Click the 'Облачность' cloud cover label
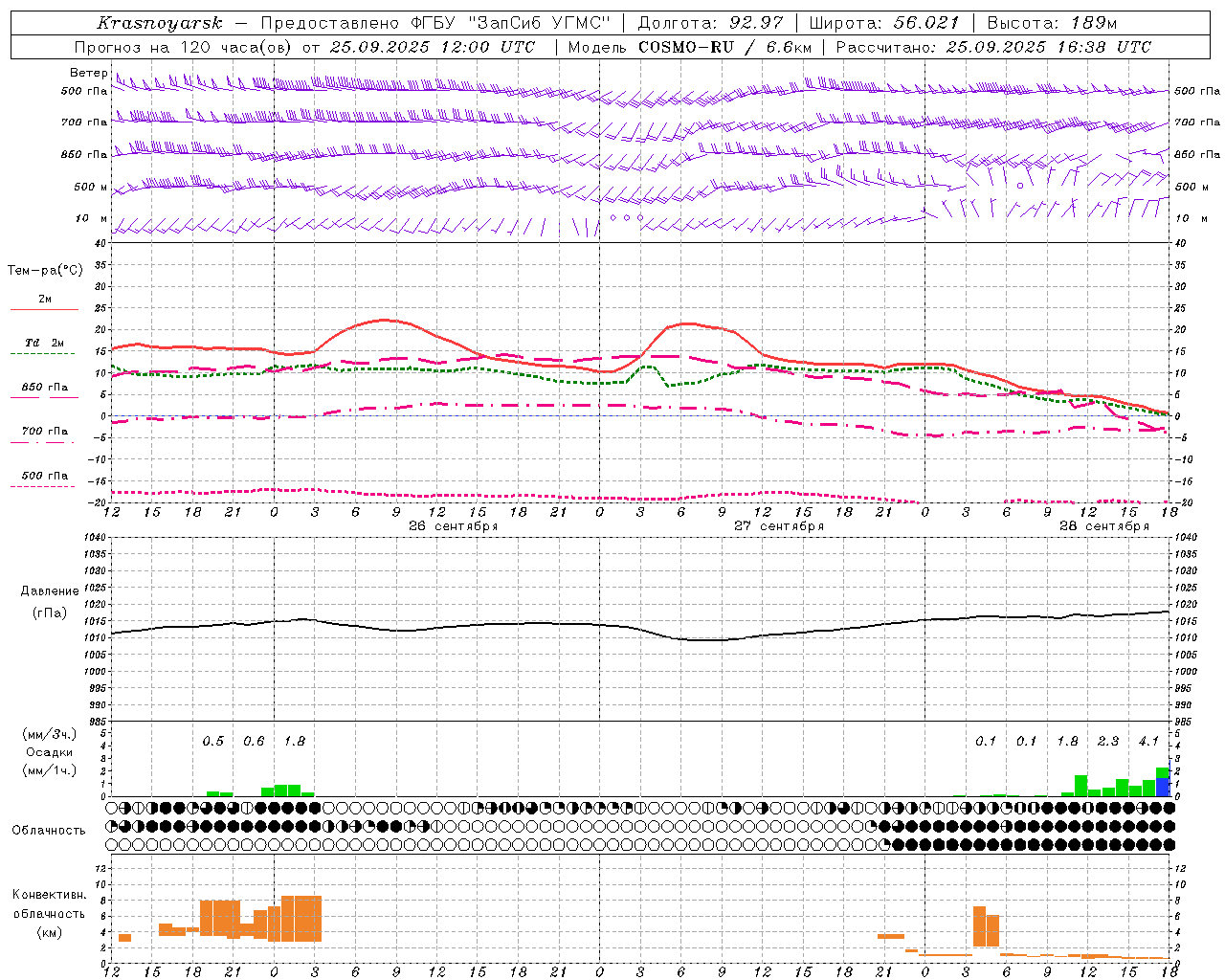 (x=49, y=830)
